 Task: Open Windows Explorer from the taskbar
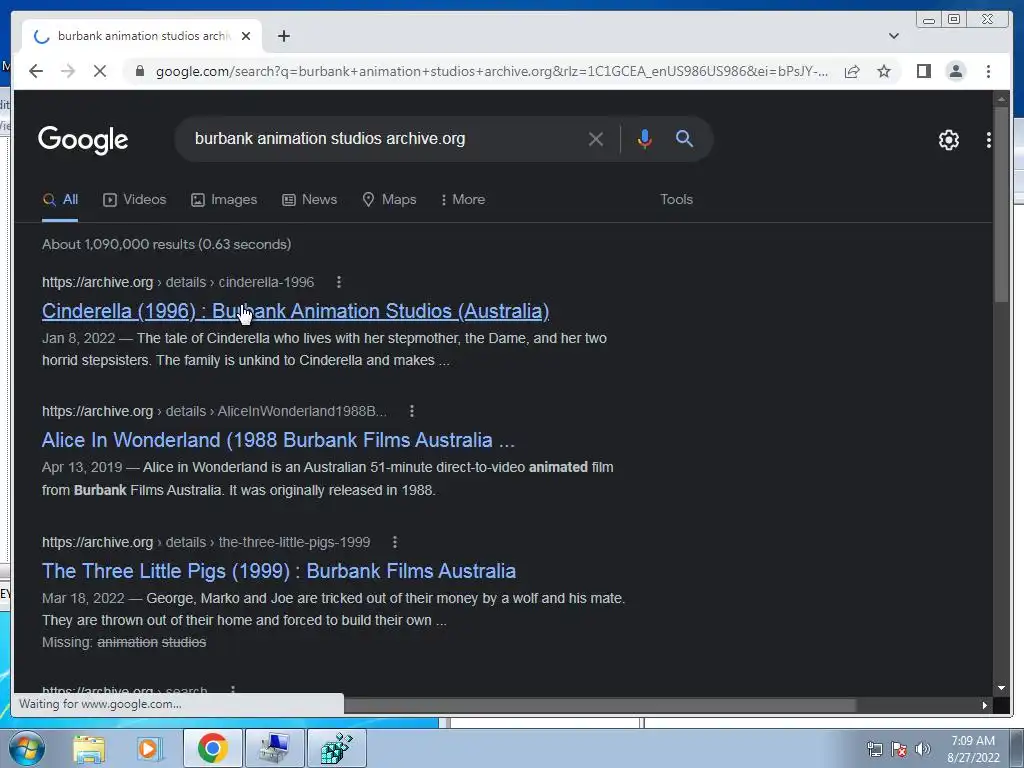coord(89,748)
